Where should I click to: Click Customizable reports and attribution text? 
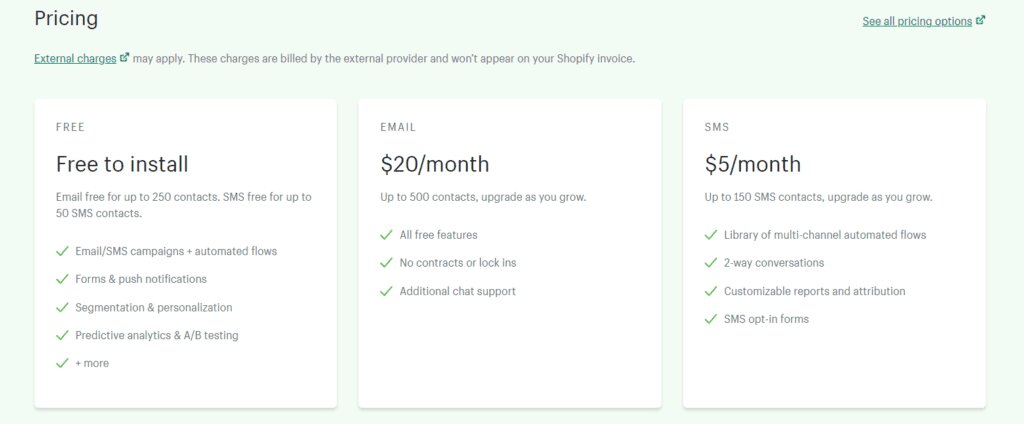814,291
